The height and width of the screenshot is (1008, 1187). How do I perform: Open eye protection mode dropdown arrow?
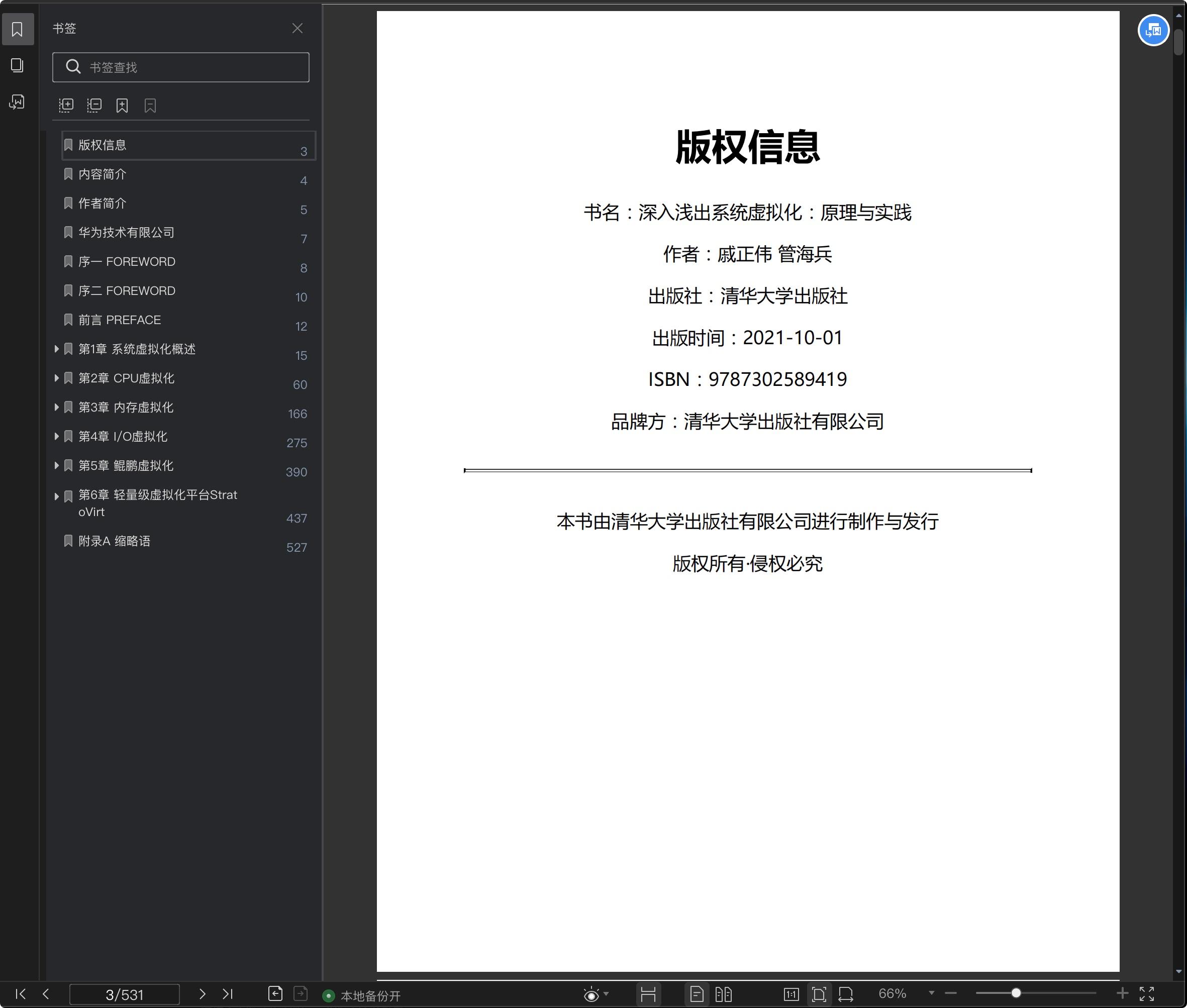[x=606, y=994]
